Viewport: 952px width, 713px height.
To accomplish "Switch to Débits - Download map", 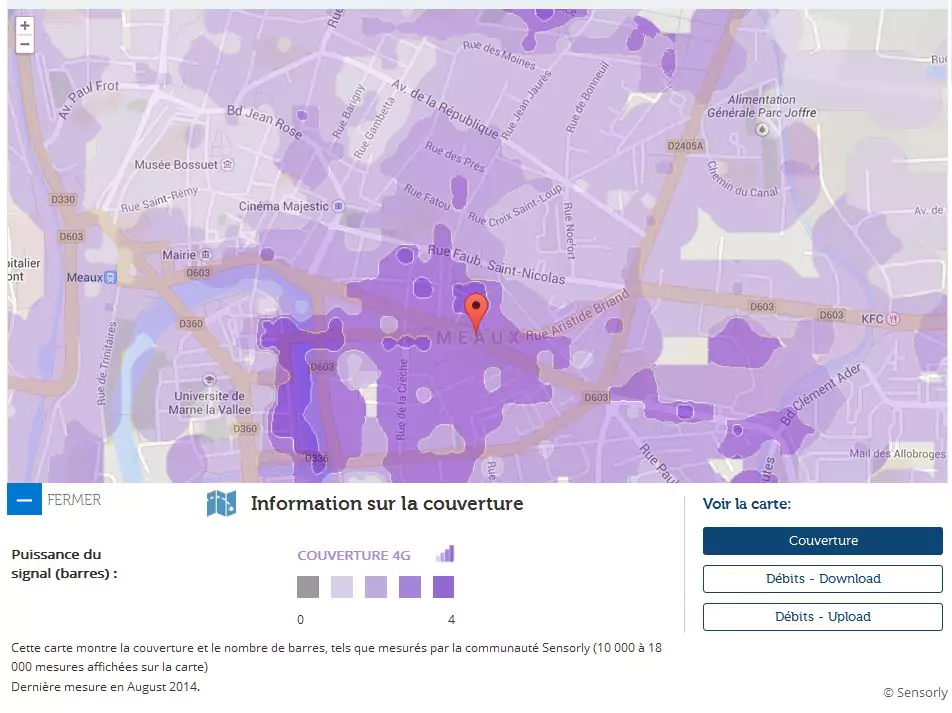I will coord(822,579).
